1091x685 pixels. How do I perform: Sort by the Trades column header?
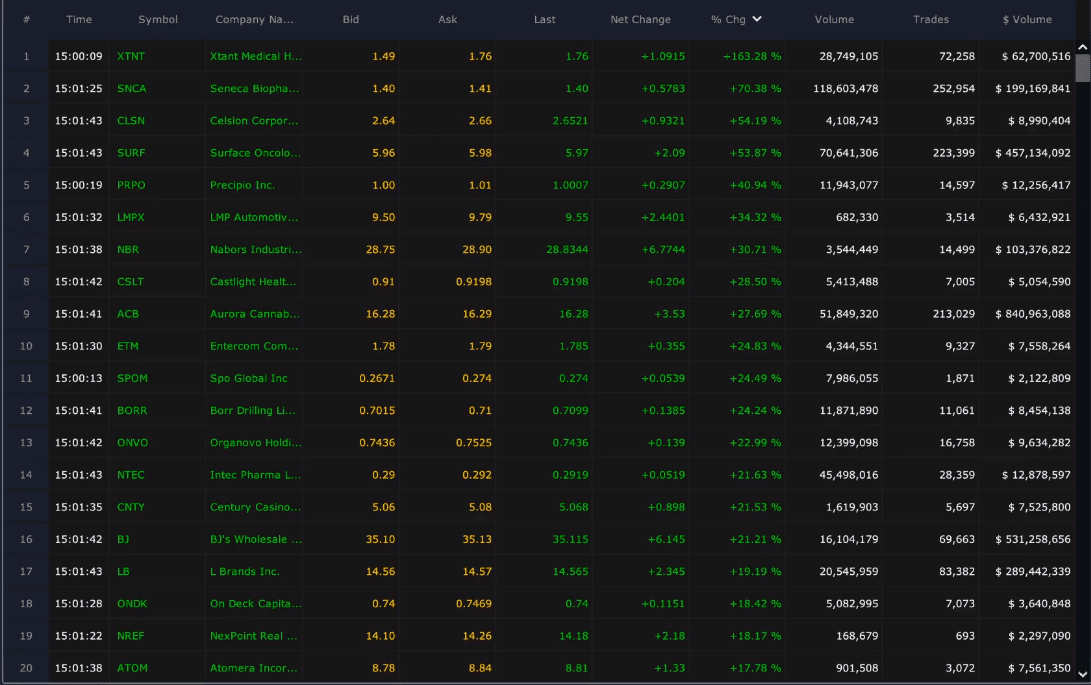click(930, 19)
